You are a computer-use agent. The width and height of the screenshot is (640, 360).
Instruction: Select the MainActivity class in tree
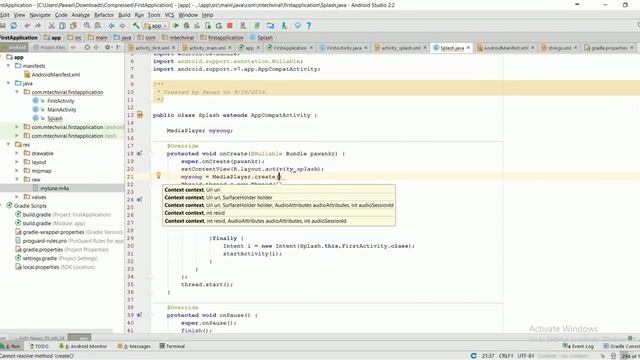(61, 109)
